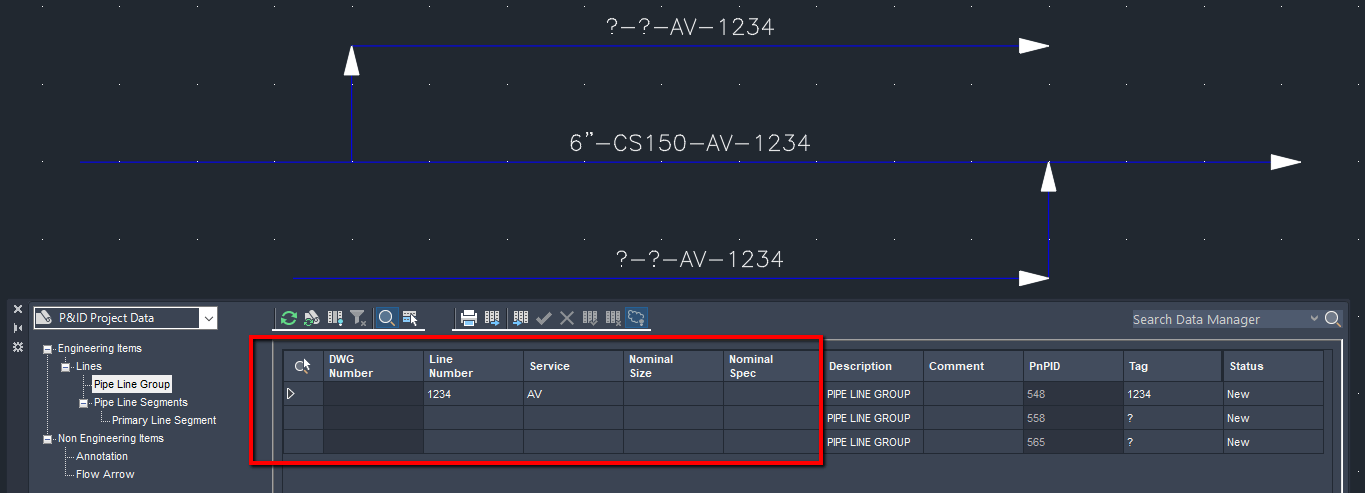Click the Remove Filter funnel icon

pyautogui.click(x=358, y=318)
